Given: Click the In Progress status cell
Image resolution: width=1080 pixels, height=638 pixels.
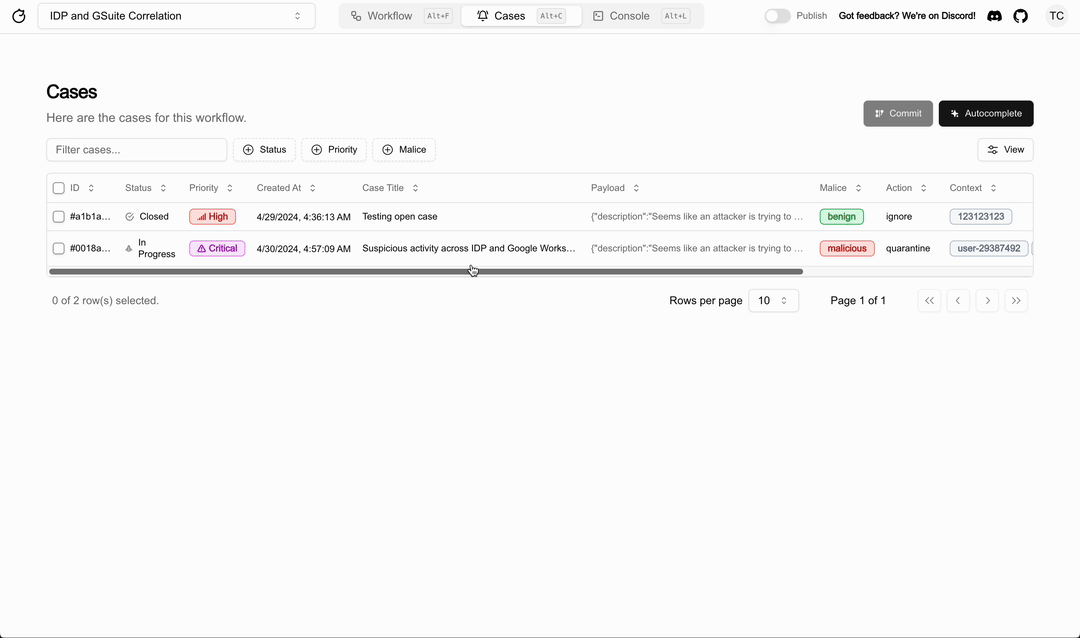Looking at the screenshot, I should (150, 248).
